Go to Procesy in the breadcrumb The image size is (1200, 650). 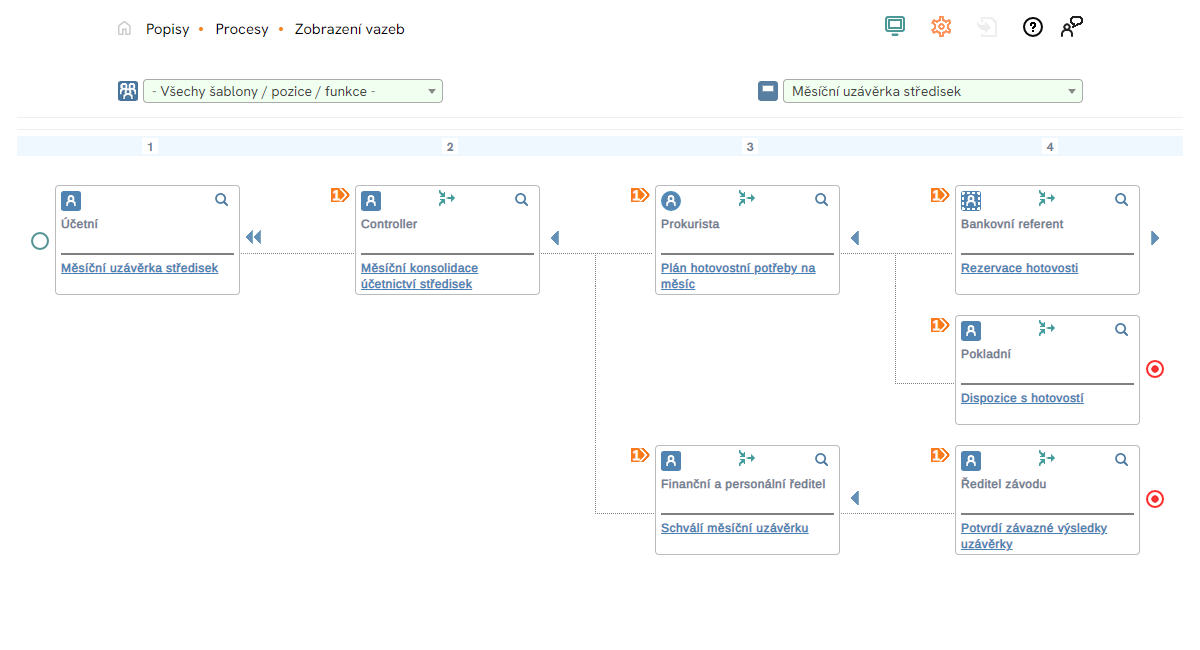242,29
